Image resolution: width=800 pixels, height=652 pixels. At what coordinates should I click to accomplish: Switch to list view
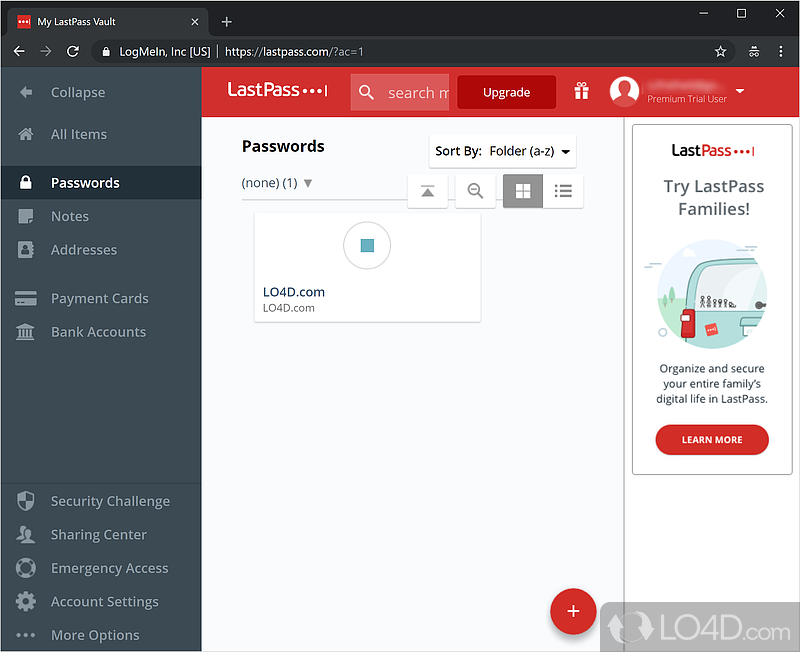click(x=563, y=191)
